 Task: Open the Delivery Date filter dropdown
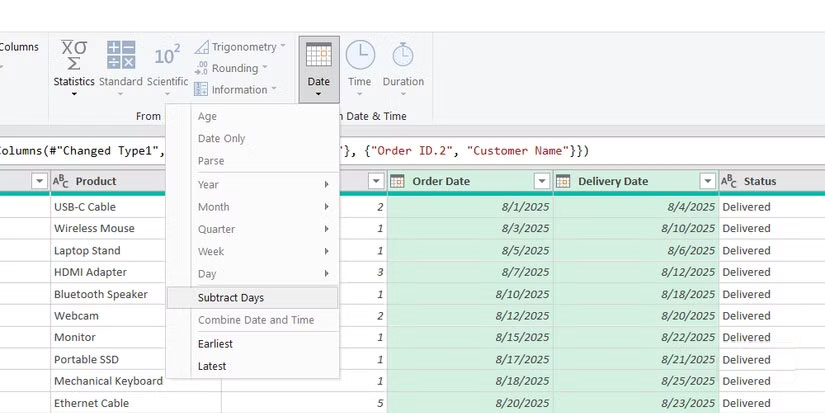pyautogui.click(x=706, y=181)
